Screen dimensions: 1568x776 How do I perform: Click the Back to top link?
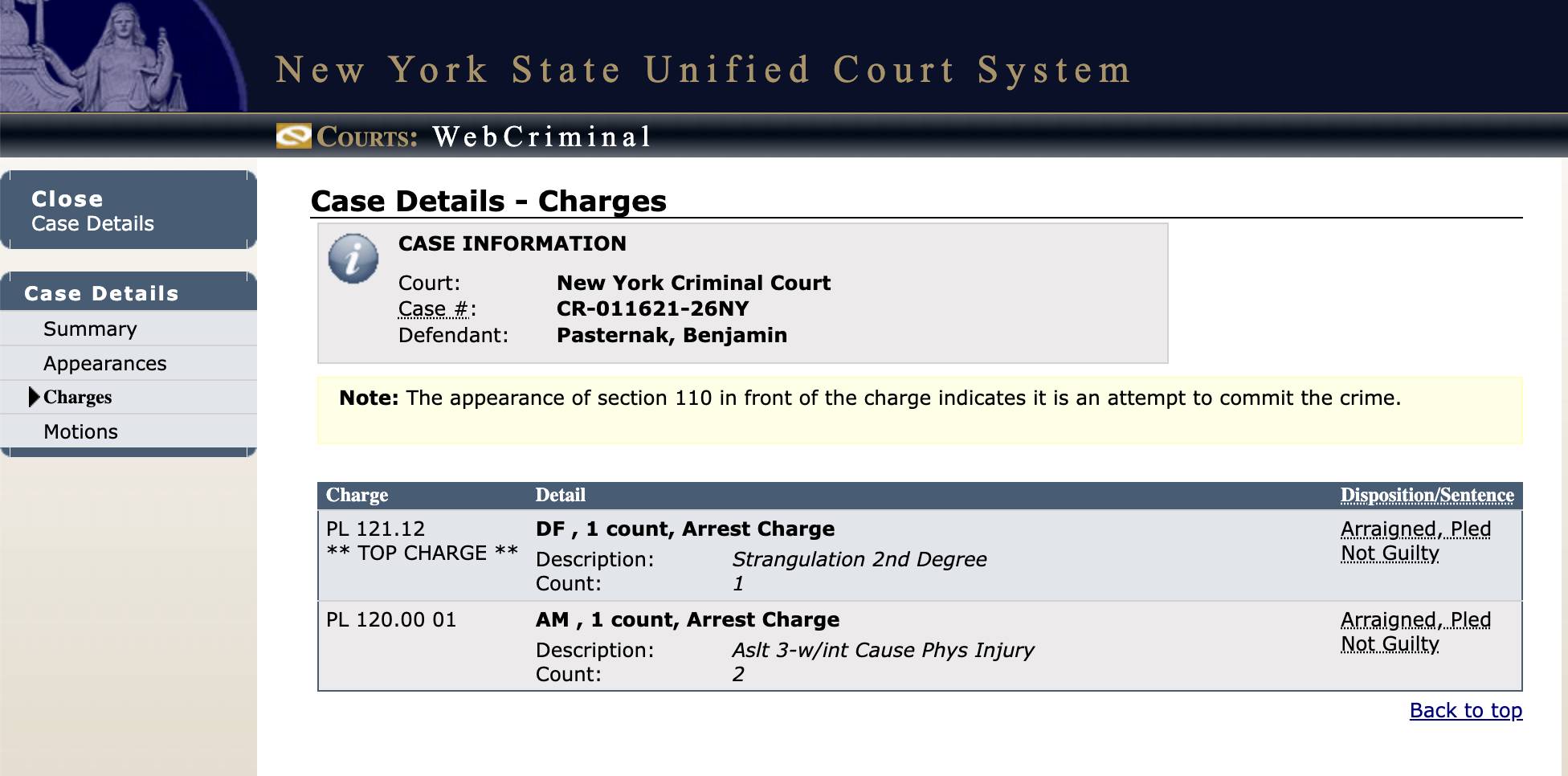(x=1465, y=710)
